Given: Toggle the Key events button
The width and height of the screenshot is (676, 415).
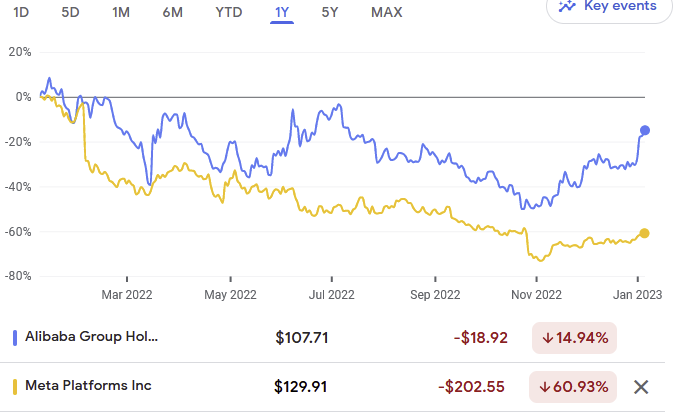Looking at the screenshot, I should click(x=609, y=7).
